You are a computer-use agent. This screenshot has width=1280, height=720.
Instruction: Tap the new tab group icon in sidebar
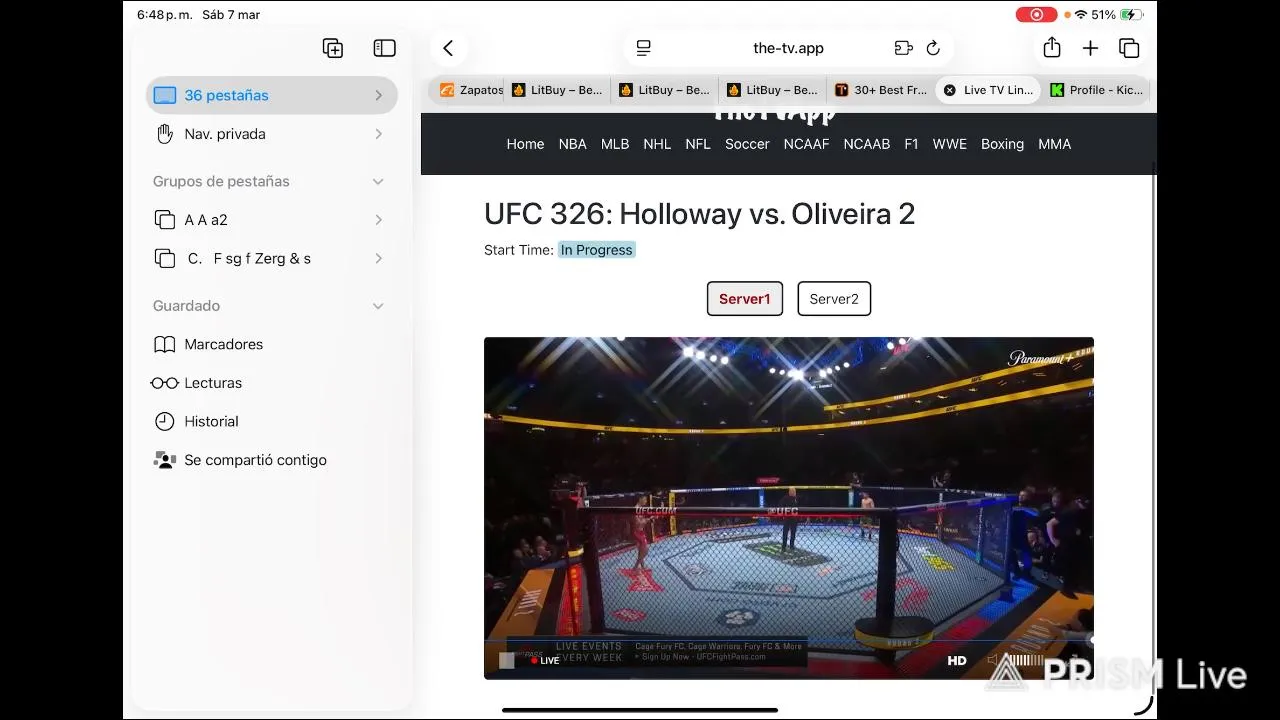333,48
